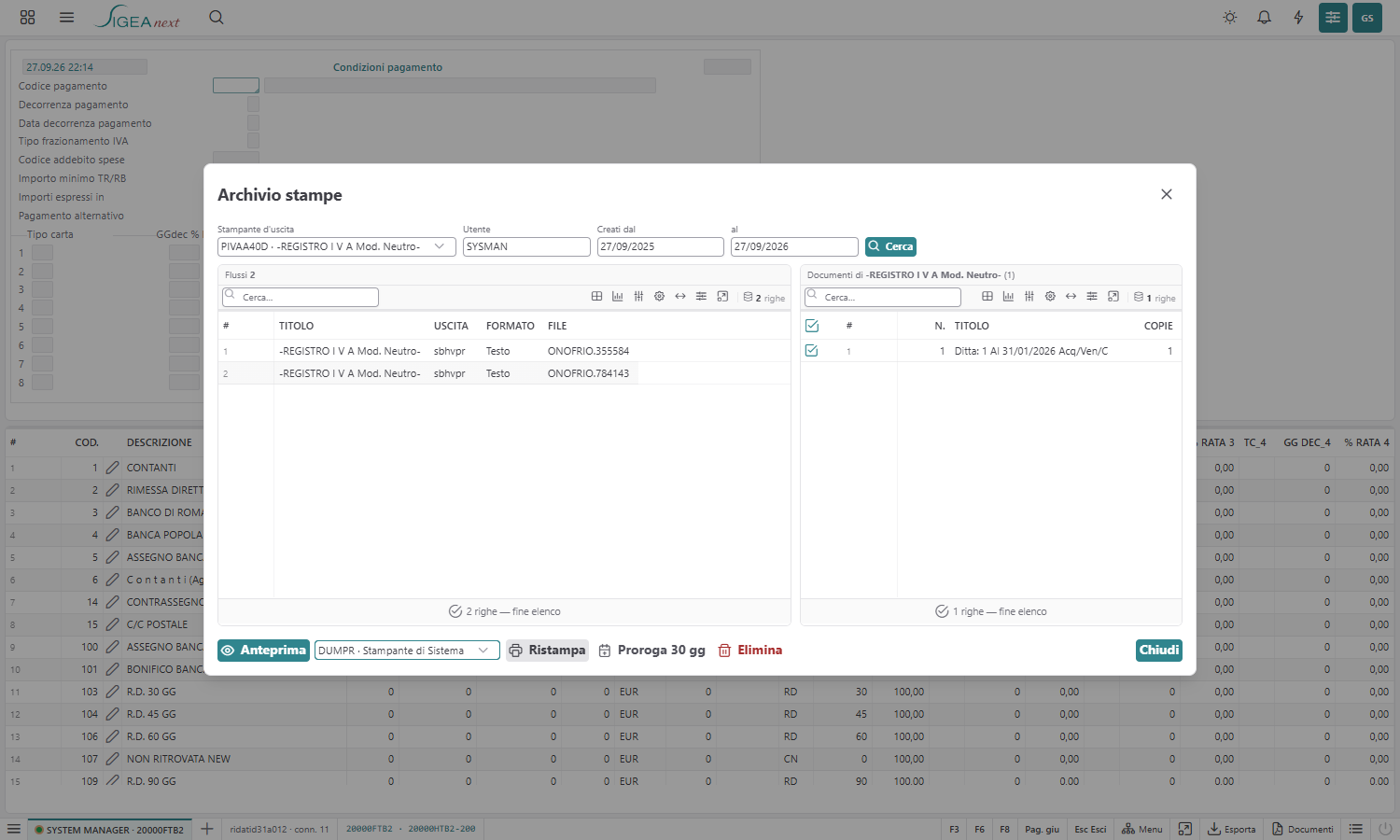Toggle the select-all checkbox in Documenti header

click(812, 326)
